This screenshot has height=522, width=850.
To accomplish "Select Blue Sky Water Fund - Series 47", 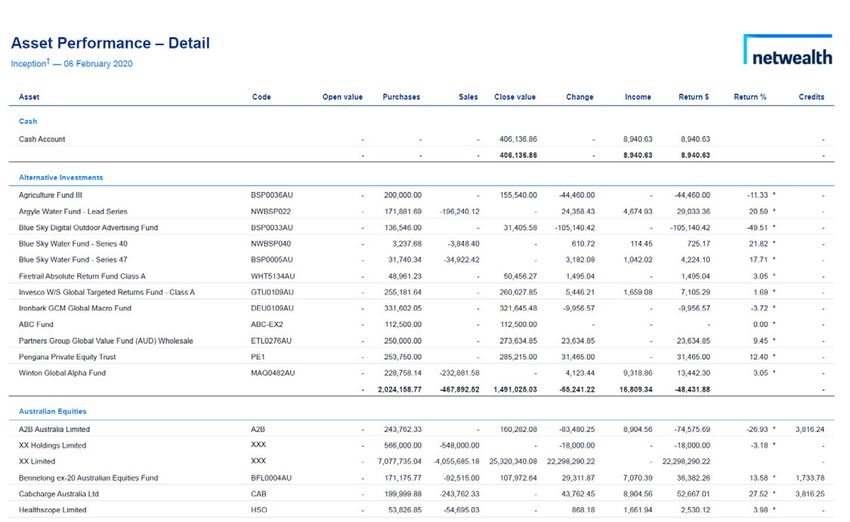I will tap(73, 260).
